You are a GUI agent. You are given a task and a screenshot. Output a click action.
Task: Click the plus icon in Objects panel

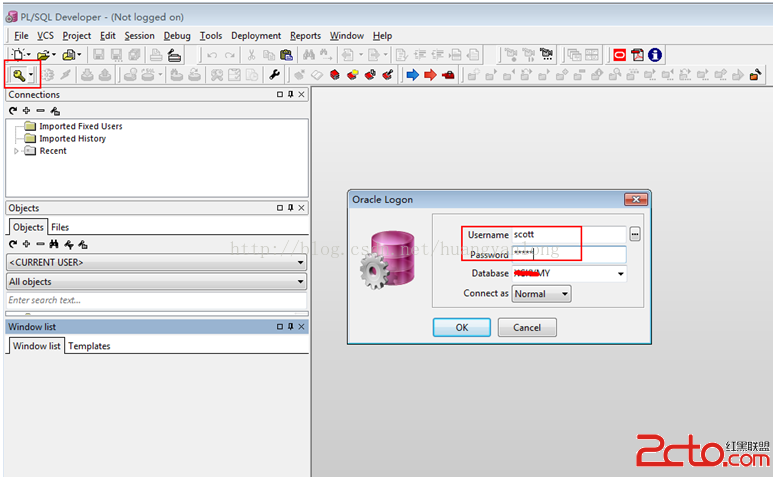pos(26,244)
